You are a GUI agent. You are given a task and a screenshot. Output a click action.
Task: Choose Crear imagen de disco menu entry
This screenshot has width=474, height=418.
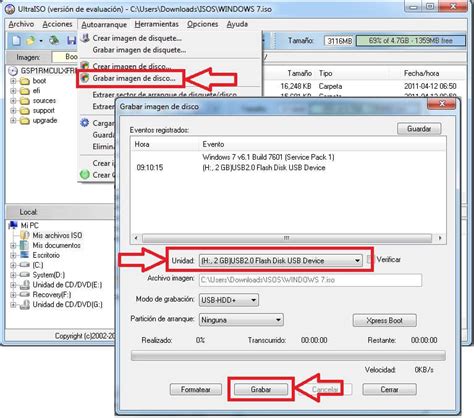132,66
